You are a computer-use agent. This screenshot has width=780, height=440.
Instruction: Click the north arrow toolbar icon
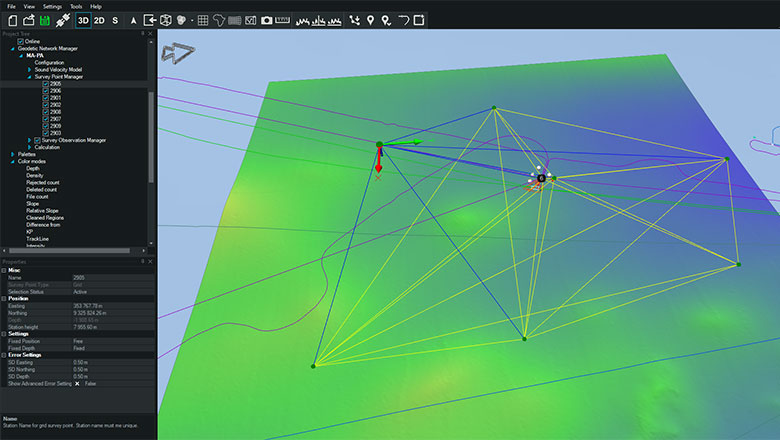pos(133,20)
